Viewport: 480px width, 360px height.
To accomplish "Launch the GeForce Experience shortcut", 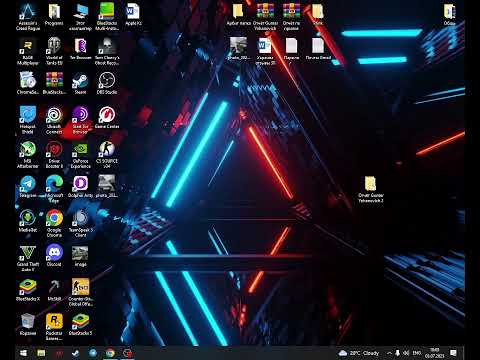I will [80, 155].
